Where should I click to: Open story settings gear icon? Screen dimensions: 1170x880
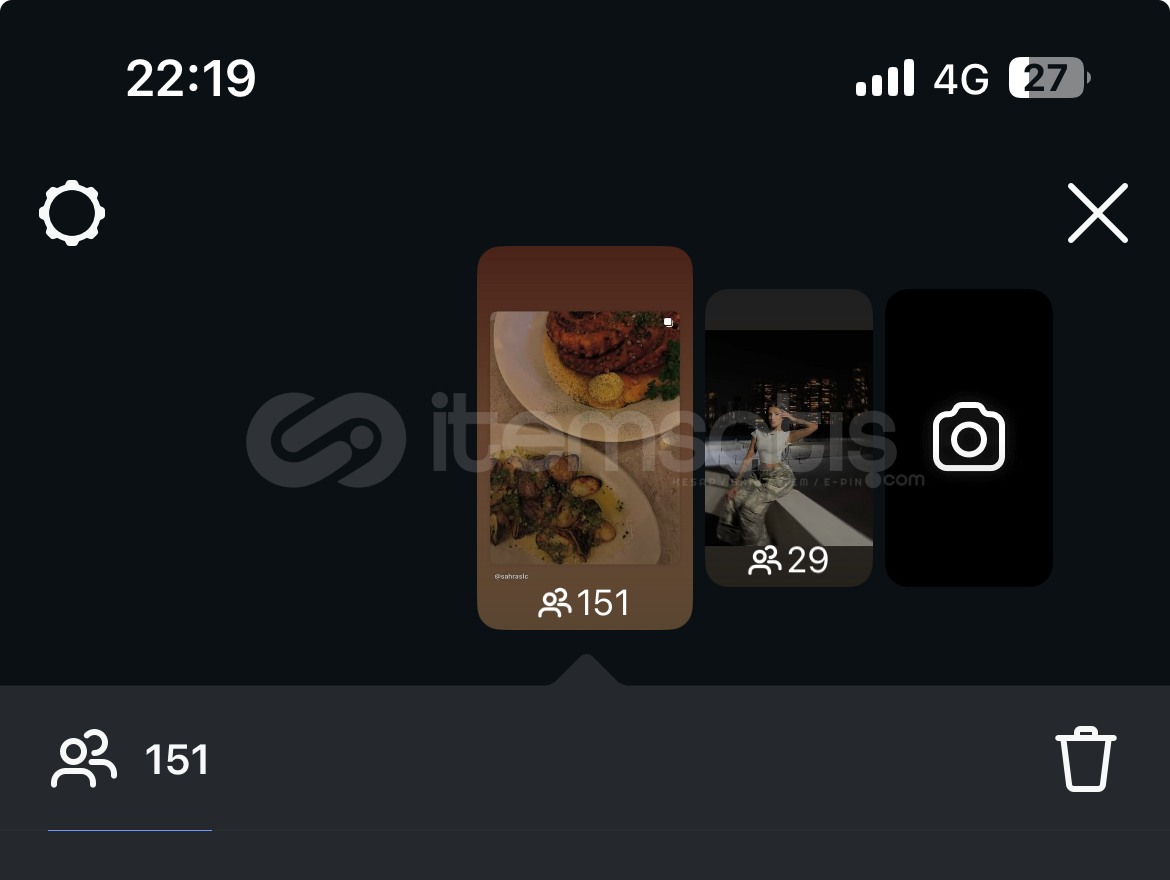click(72, 213)
